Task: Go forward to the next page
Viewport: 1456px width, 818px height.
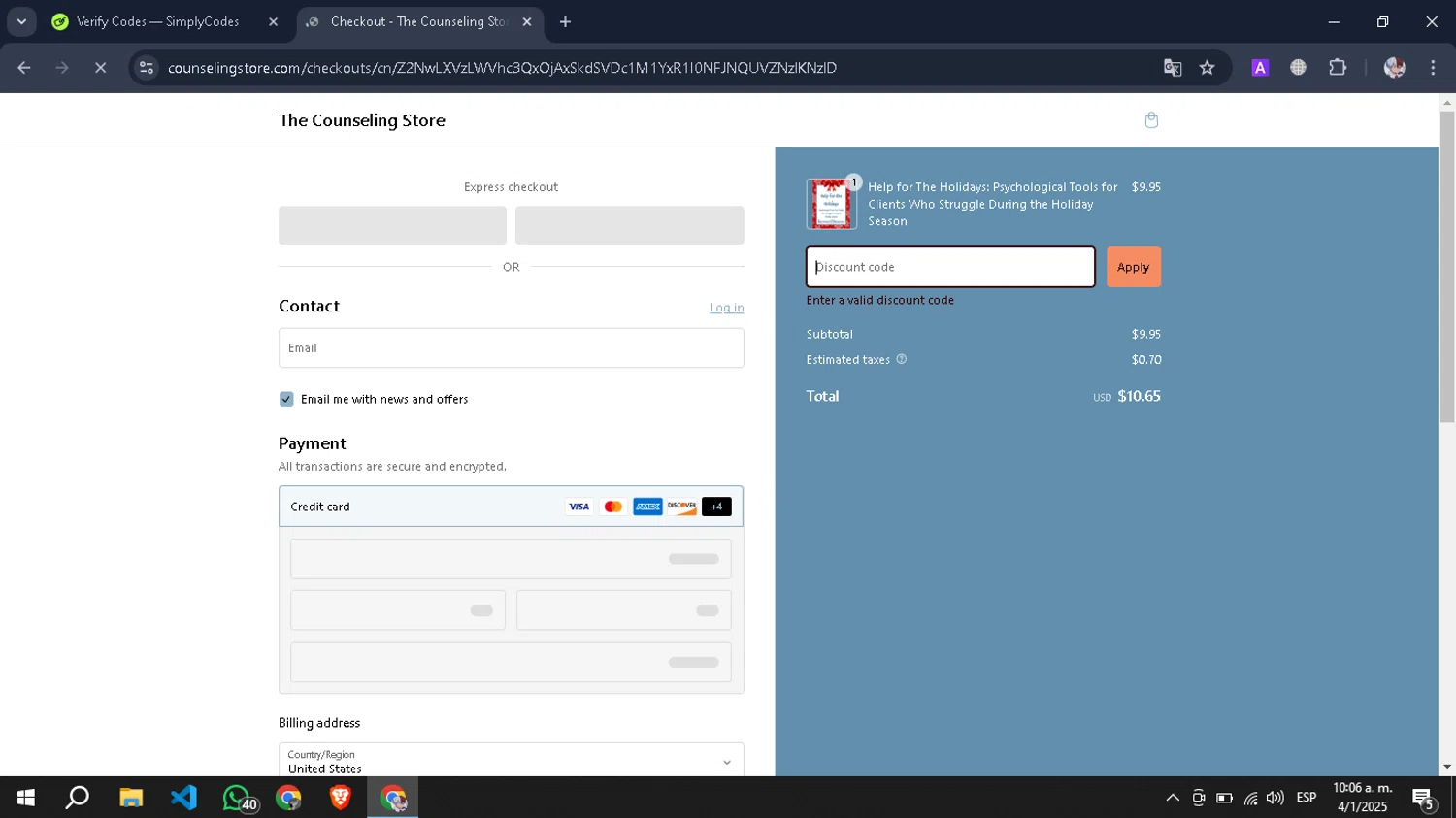Action: [62, 68]
